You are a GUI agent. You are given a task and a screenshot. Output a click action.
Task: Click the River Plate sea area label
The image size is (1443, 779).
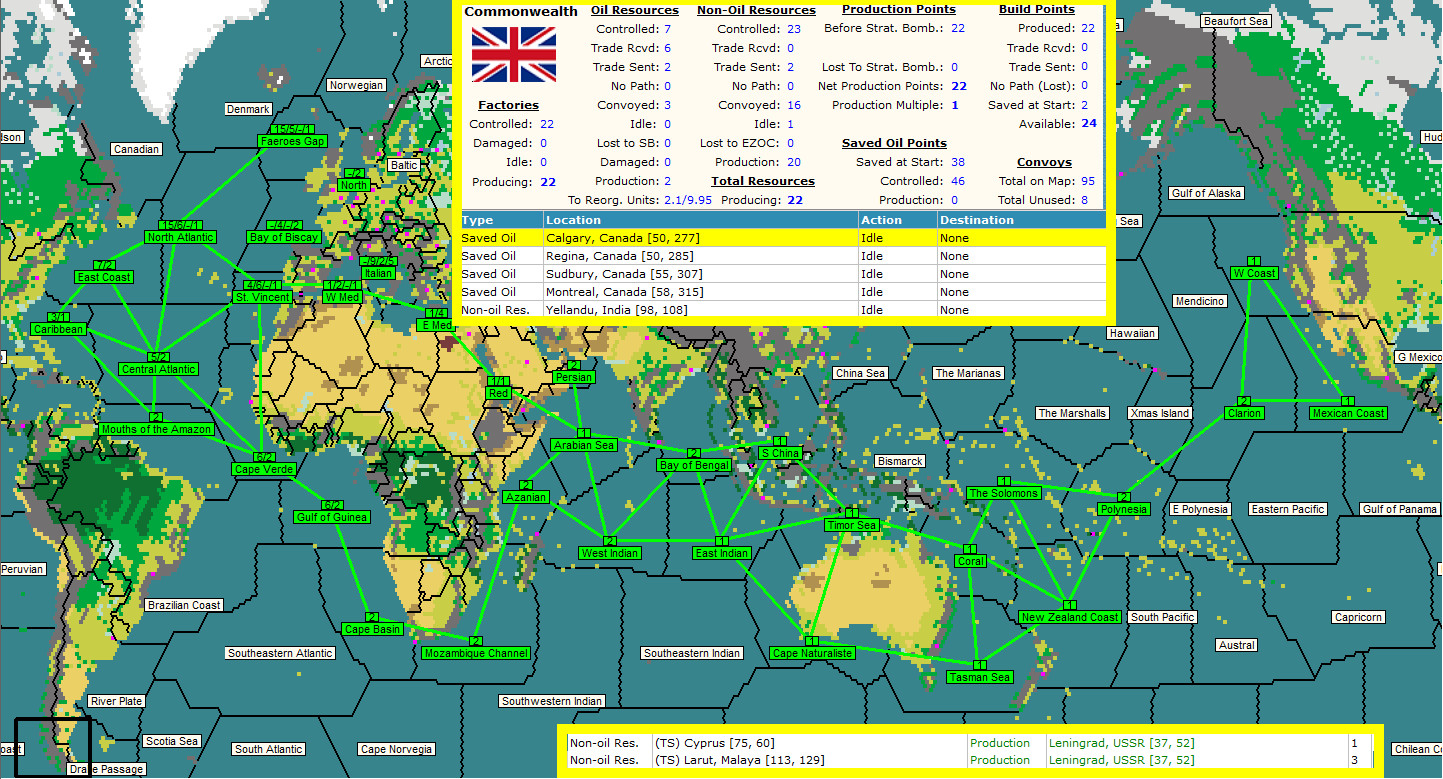pos(116,702)
